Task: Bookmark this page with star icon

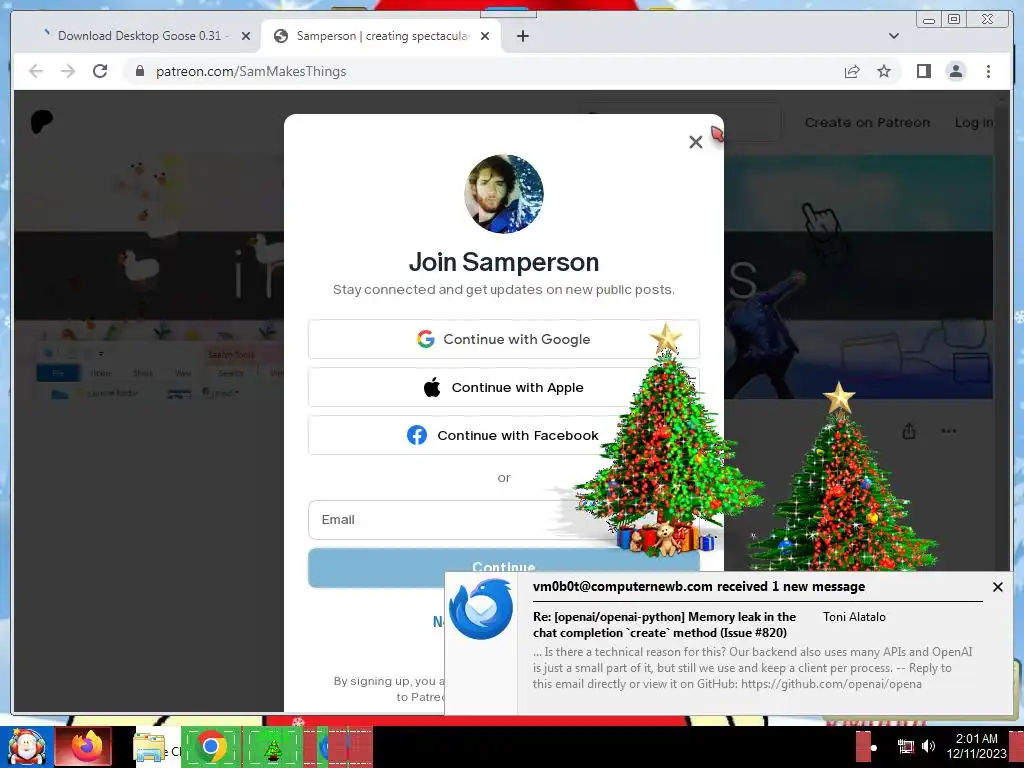Action: 884,71
